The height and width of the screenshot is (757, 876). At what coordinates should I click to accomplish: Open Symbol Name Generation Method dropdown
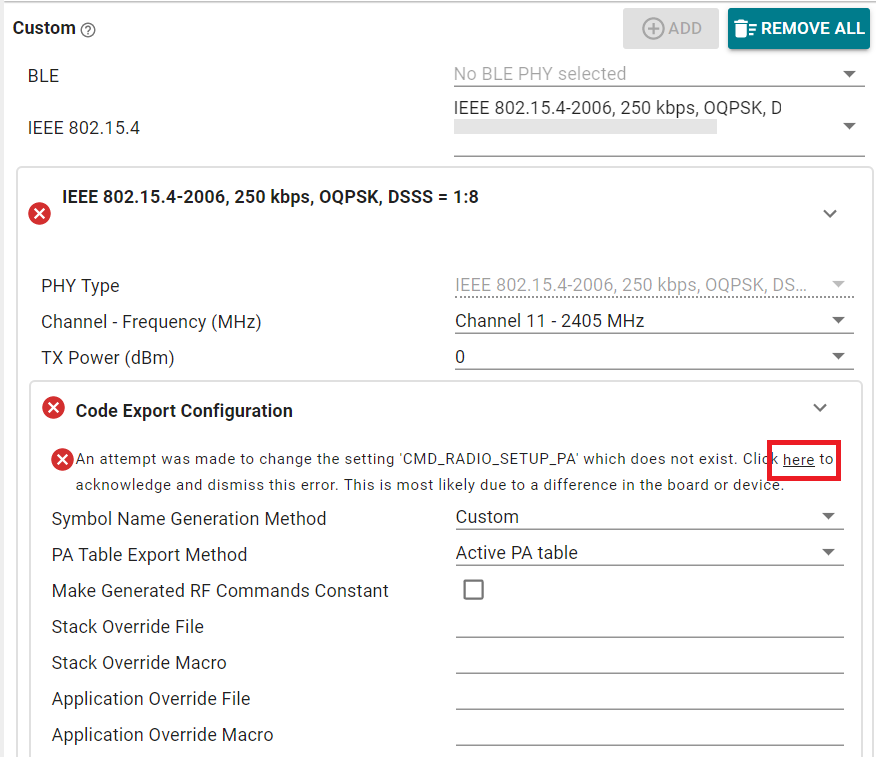[648, 517]
